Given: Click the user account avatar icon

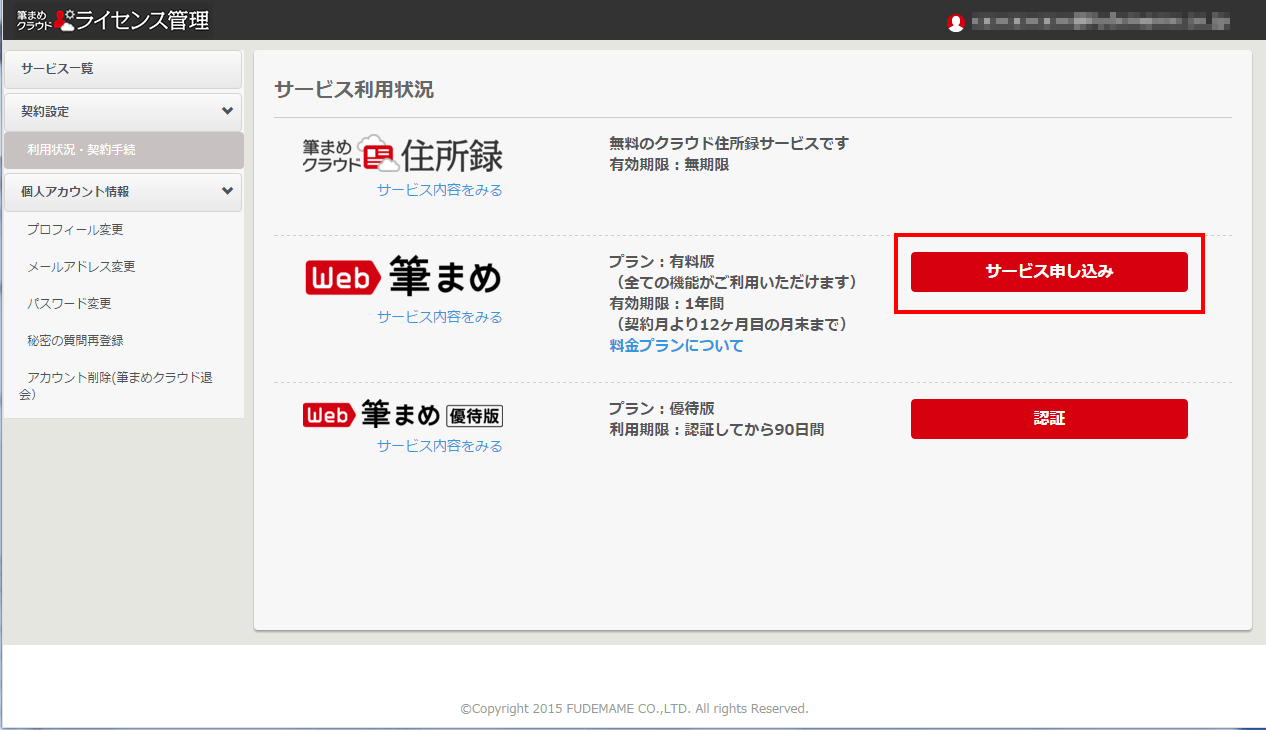Looking at the screenshot, I should (x=956, y=22).
